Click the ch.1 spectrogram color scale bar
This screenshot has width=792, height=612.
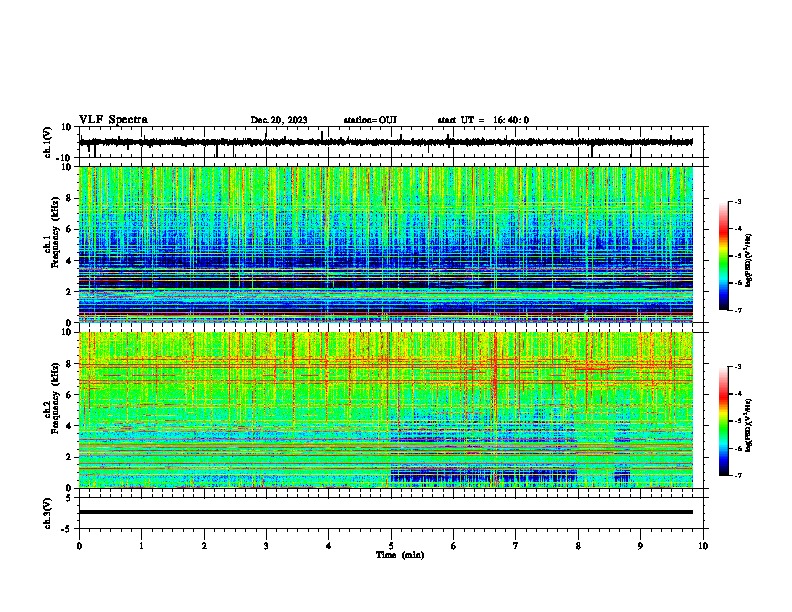tap(723, 256)
